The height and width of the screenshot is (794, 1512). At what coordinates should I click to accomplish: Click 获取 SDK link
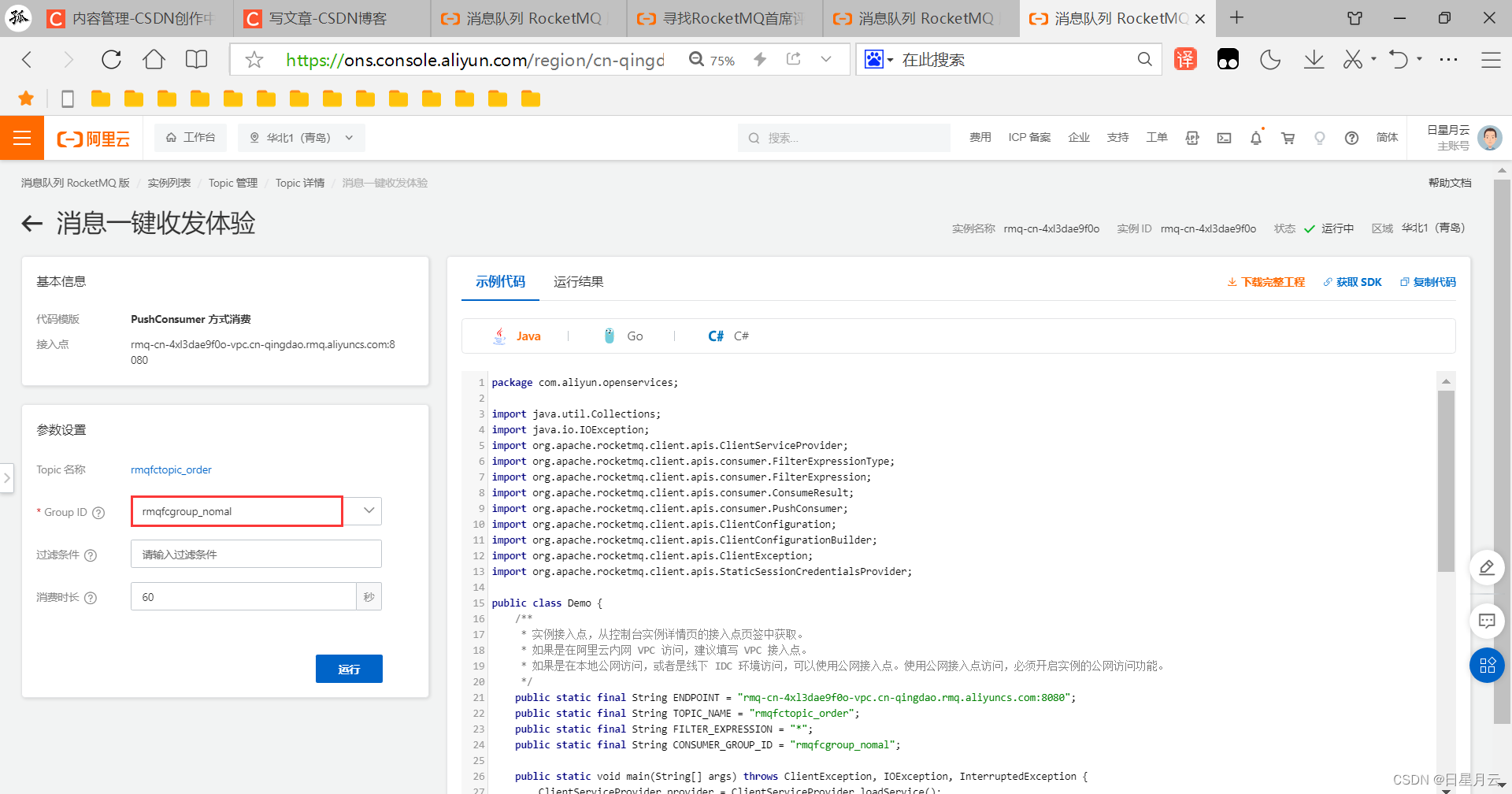point(1352,282)
